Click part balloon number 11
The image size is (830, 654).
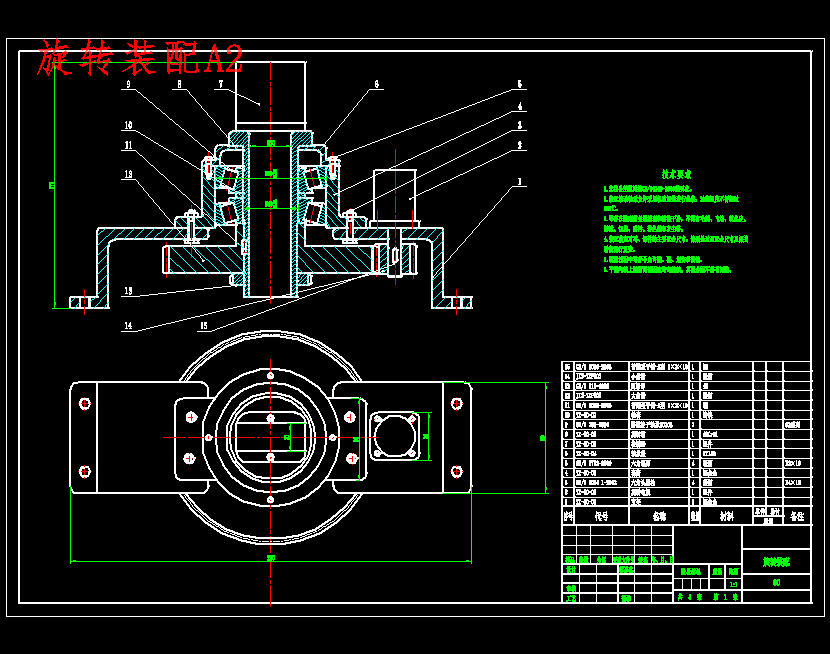coord(128,145)
